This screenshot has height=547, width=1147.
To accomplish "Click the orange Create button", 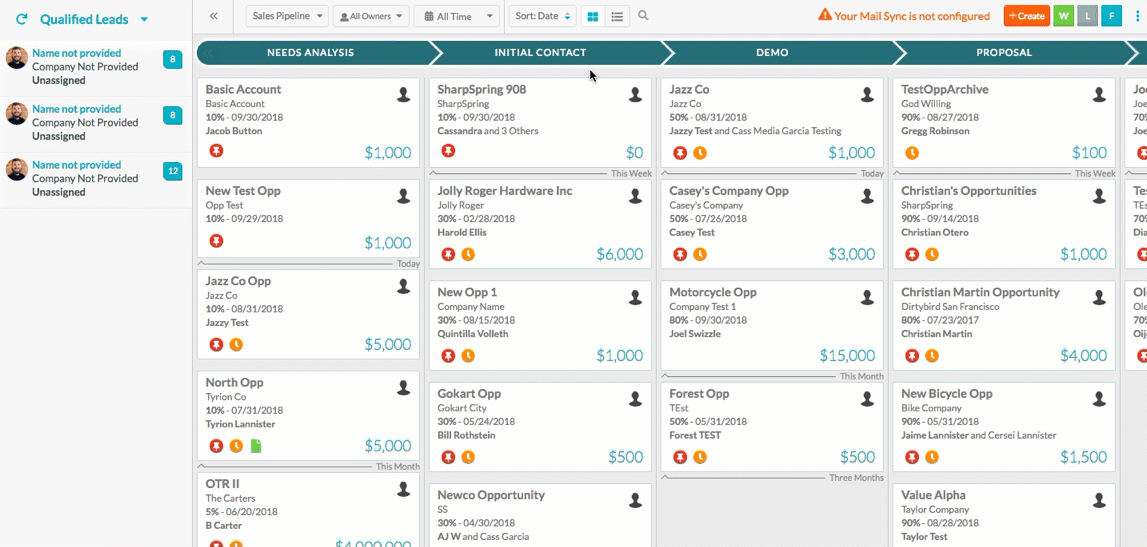I will (x=1025, y=16).
